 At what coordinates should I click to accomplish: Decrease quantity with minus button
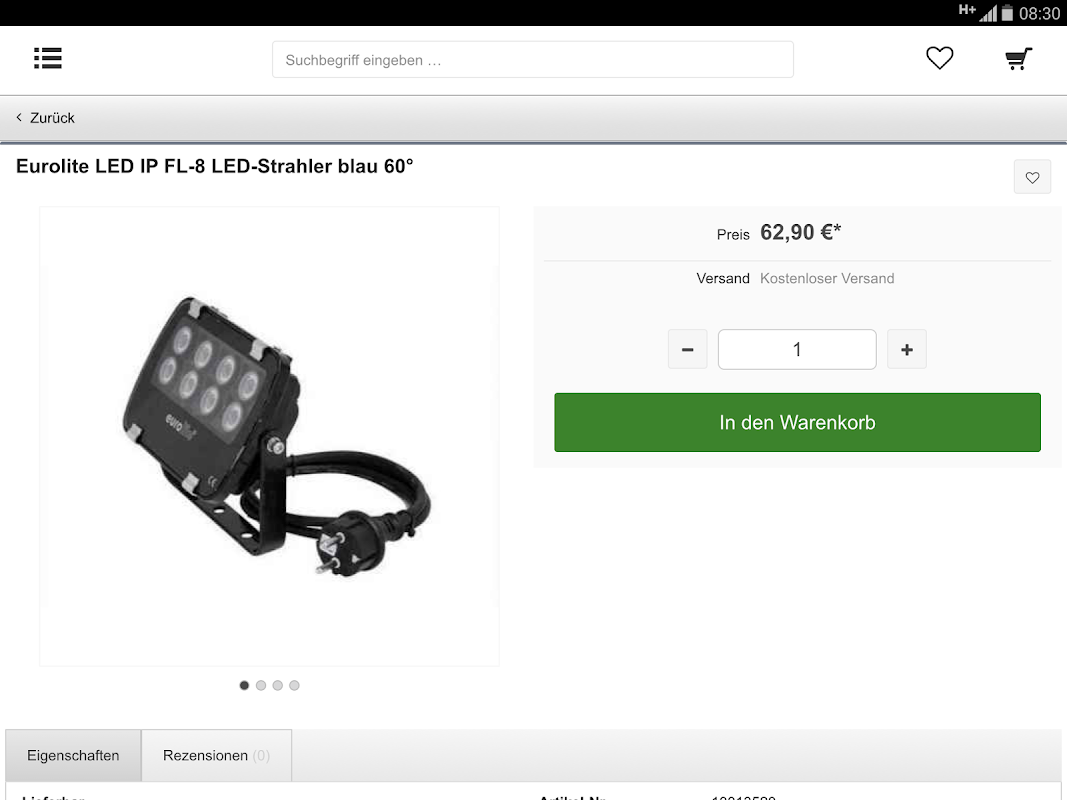pyautogui.click(x=687, y=349)
